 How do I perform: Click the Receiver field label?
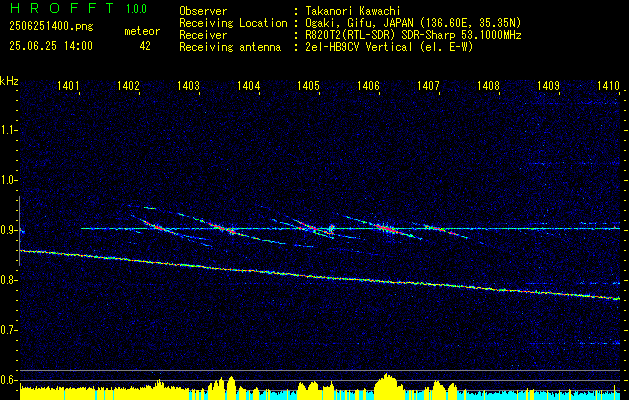(203, 35)
